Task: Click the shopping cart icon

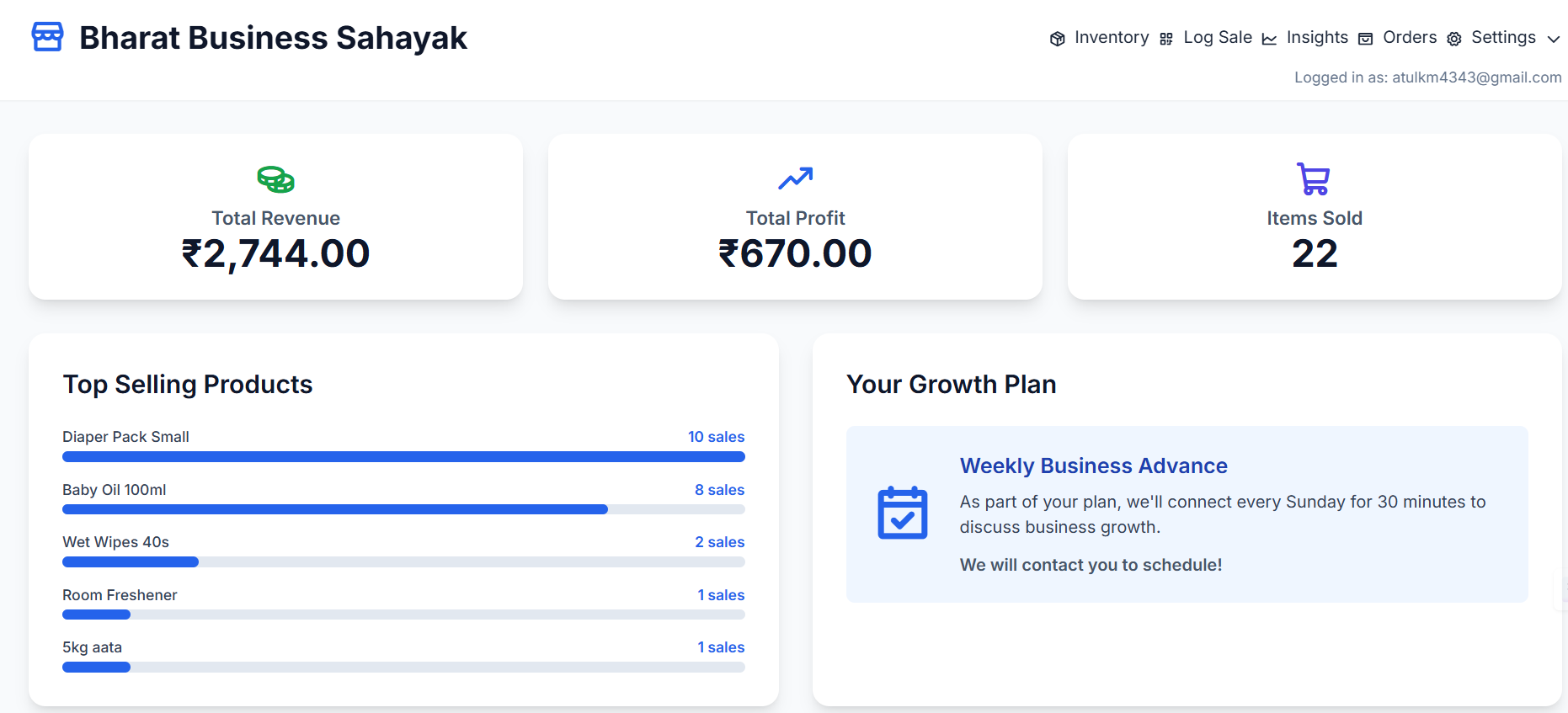Action: pyautogui.click(x=1314, y=178)
